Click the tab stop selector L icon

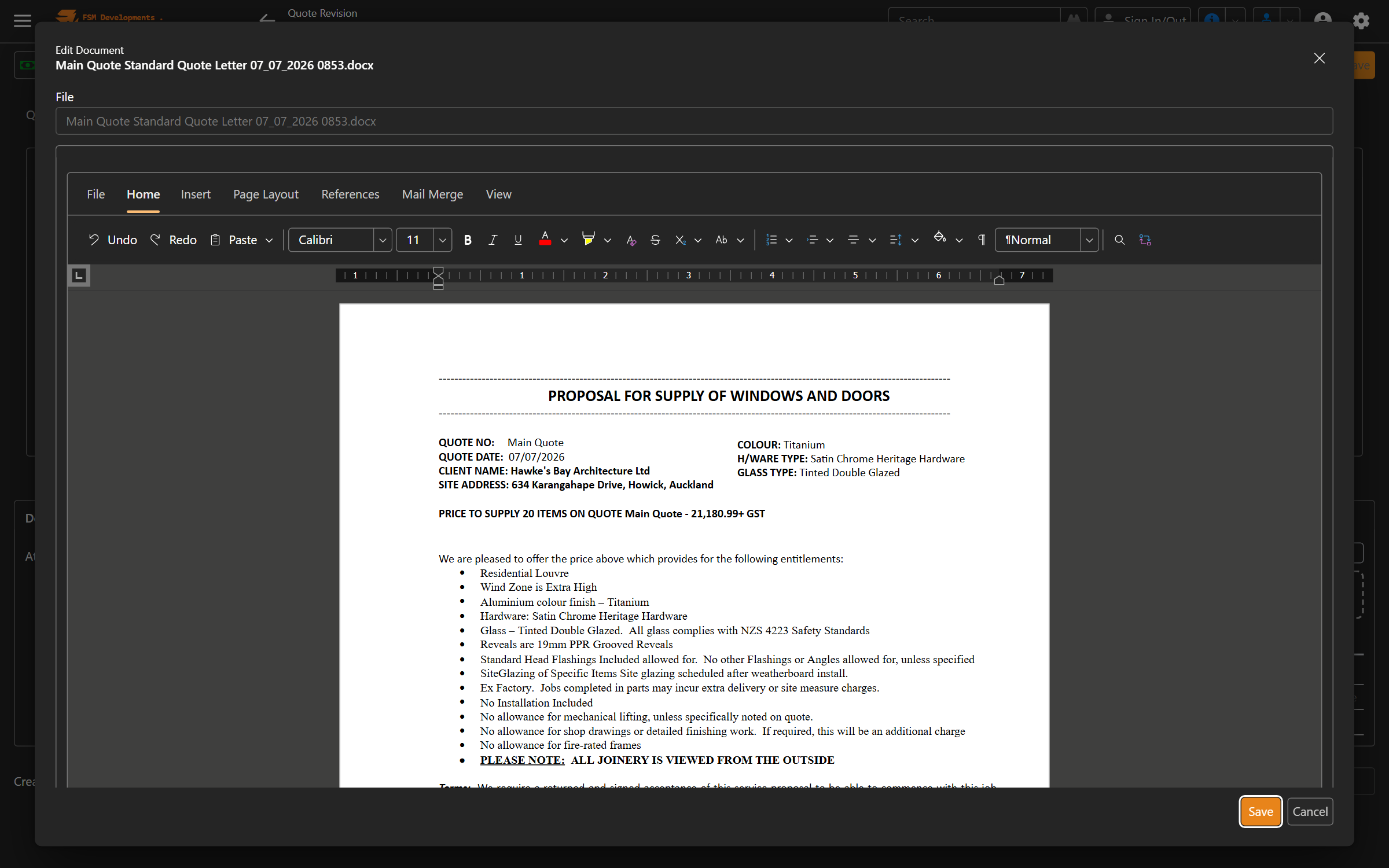tap(79, 275)
